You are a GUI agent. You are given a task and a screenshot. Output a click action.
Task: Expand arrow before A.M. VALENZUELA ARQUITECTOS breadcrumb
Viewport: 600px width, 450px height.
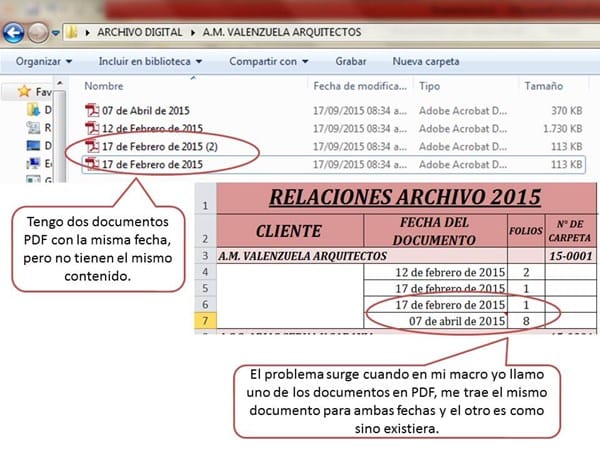coord(193,33)
